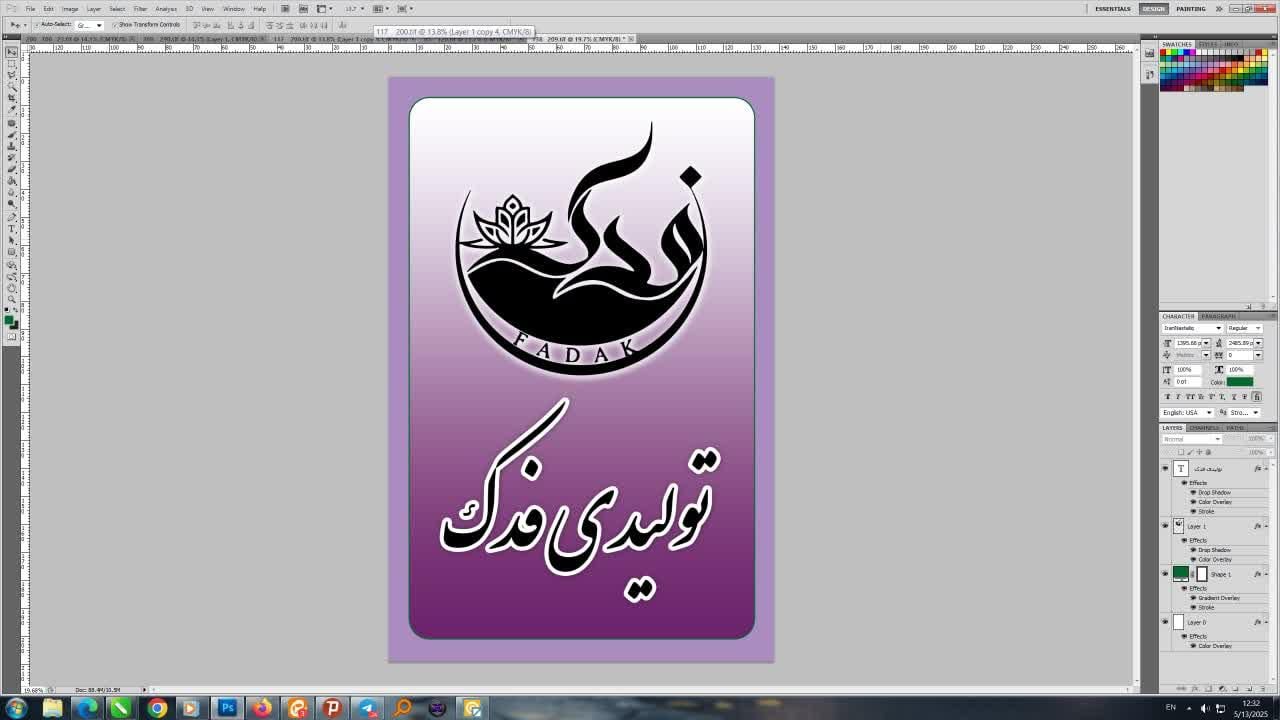Toggle Show Transform Controls checkbox
The image size is (1280, 720).
click(115, 25)
